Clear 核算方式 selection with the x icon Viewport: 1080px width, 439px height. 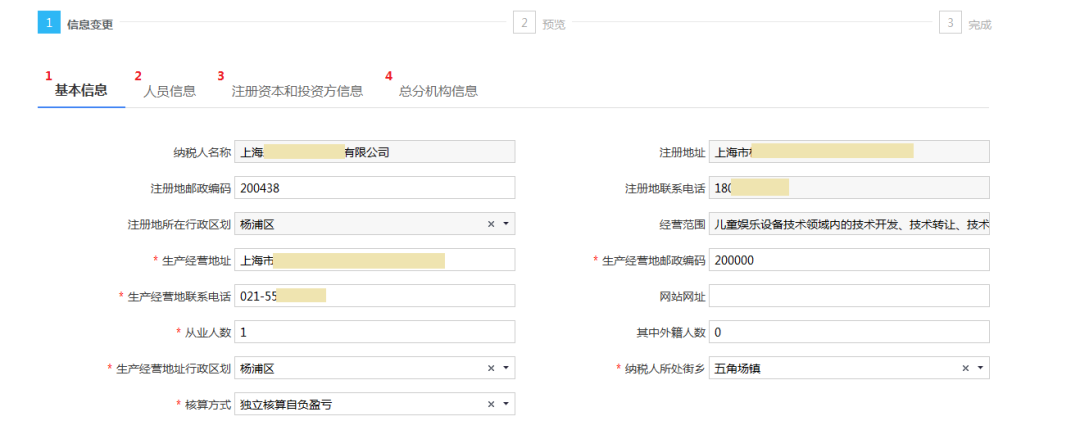491,405
